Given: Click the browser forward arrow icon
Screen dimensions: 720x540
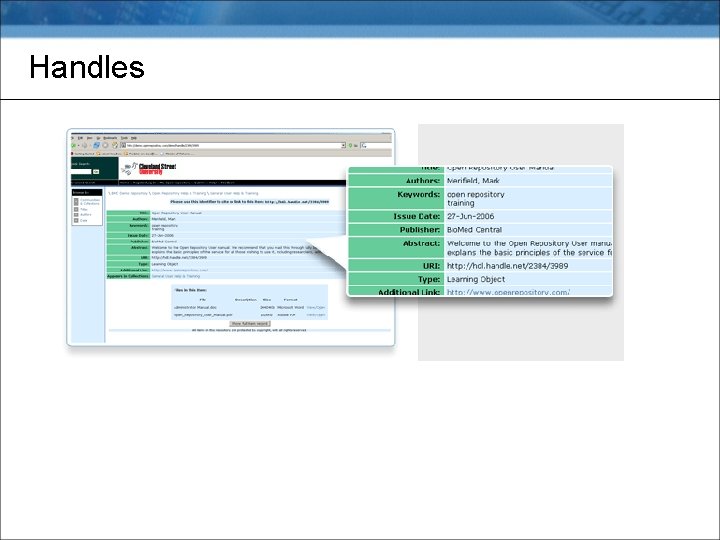Looking at the screenshot, I should click(84, 146).
